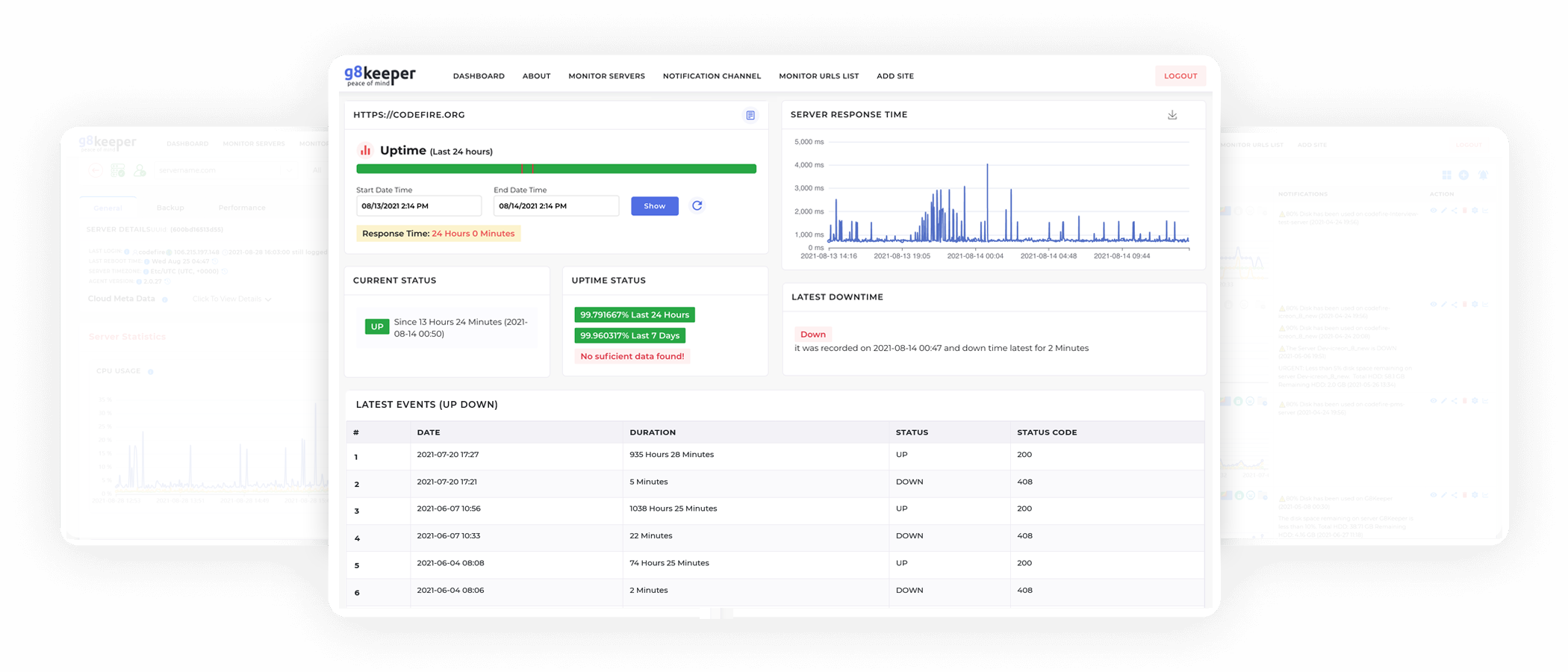
Task: Open Monitor URLs List in navbar
Action: point(818,76)
